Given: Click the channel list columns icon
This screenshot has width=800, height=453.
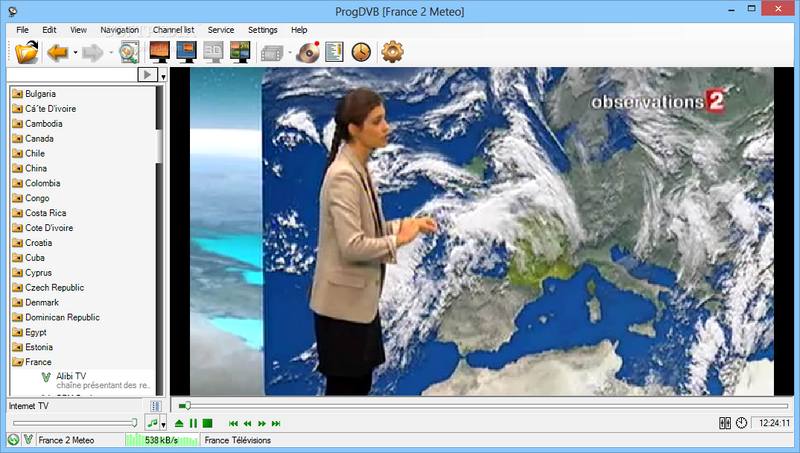Looking at the screenshot, I should (156, 406).
